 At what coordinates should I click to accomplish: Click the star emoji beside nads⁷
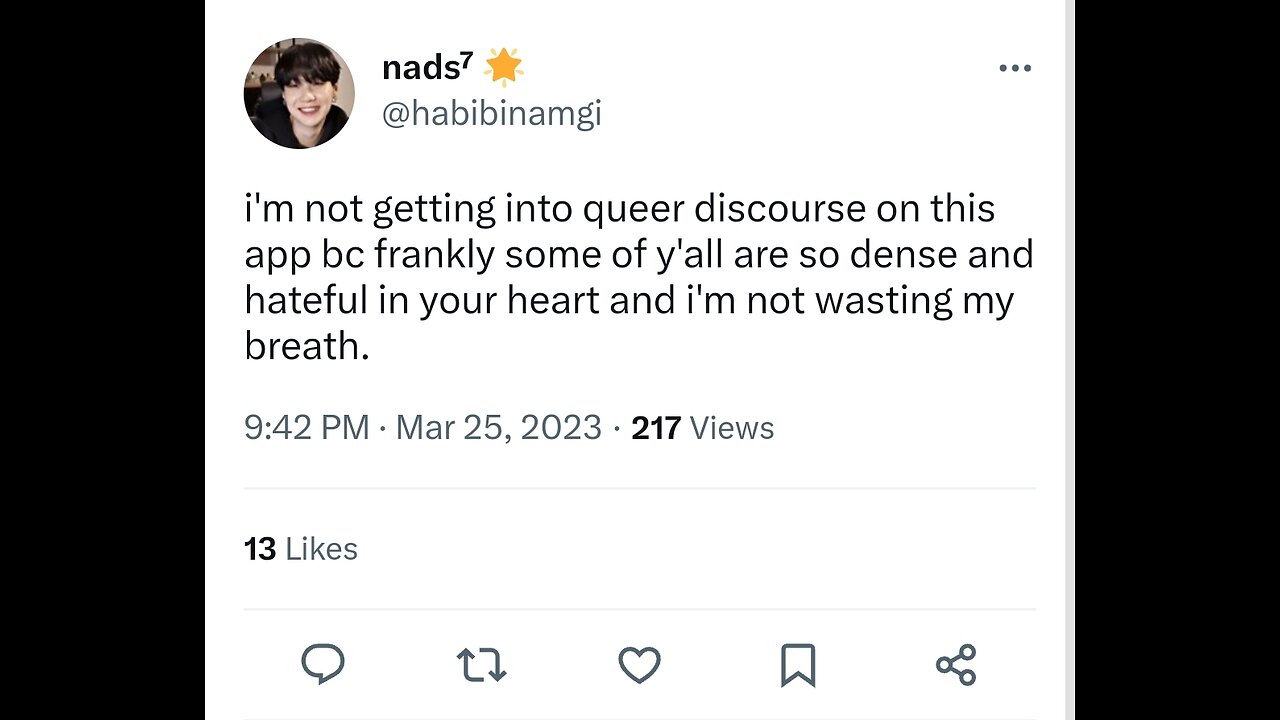(504, 68)
